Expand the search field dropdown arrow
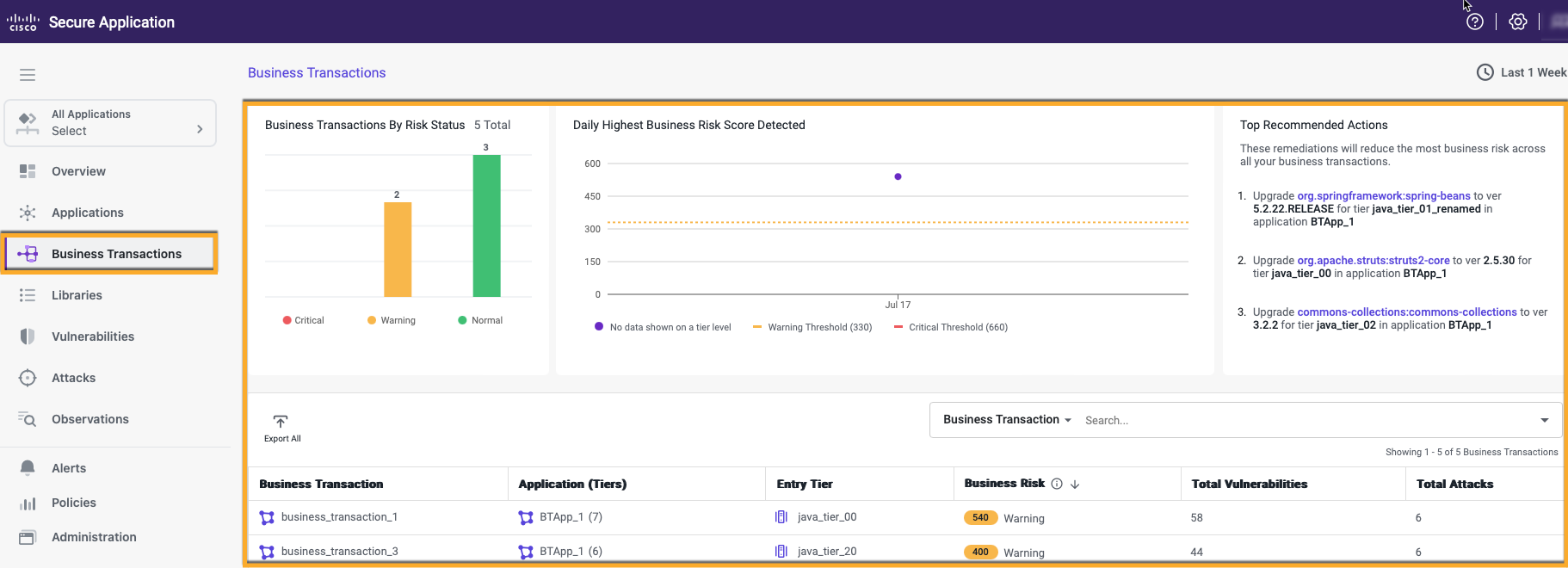 pos(1545,420)
